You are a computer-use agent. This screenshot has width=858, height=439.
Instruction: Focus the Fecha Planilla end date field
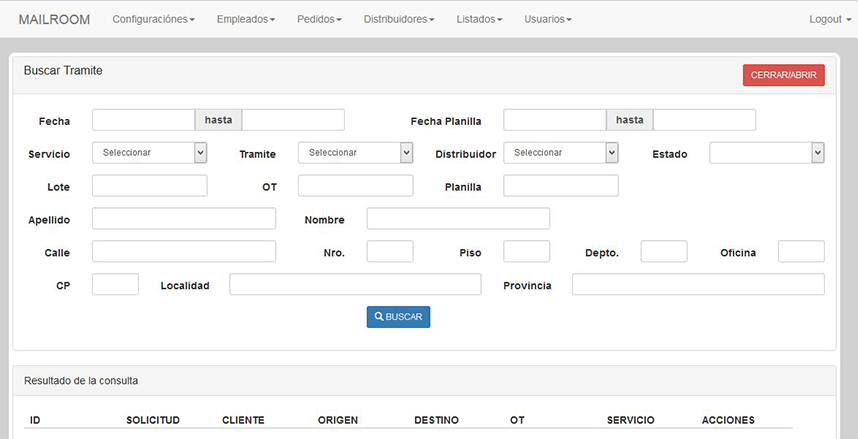(x=704, y=120)
